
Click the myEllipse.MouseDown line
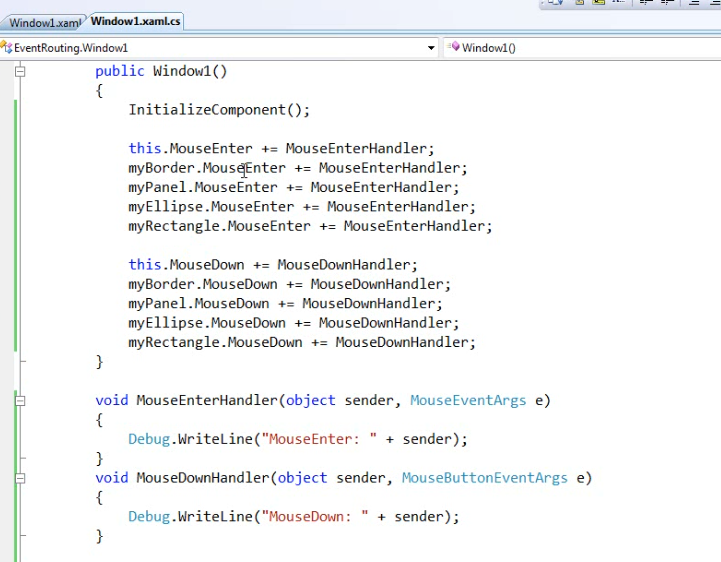click(x=293, y=323)
